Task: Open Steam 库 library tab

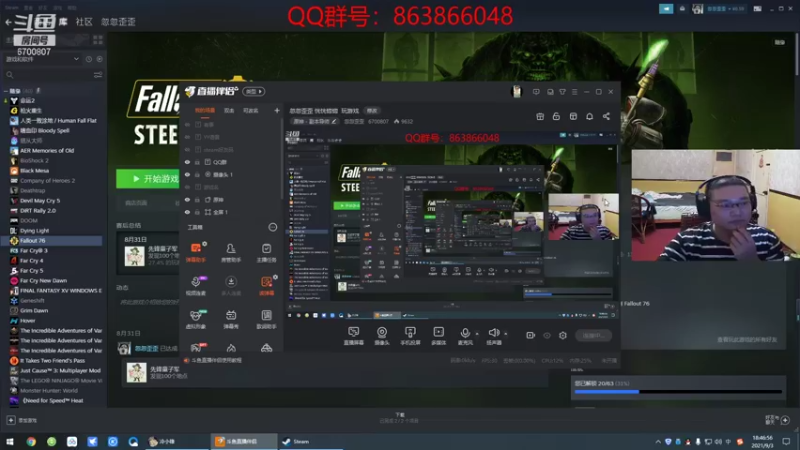Action: click(63, 22)
